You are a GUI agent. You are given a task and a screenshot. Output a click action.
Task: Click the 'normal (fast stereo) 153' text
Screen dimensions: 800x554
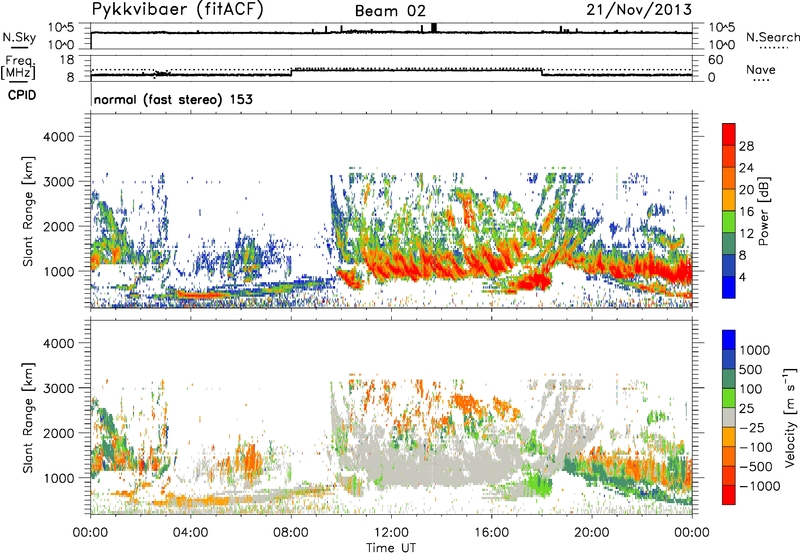pyautogui.click(x=173, y=99)
